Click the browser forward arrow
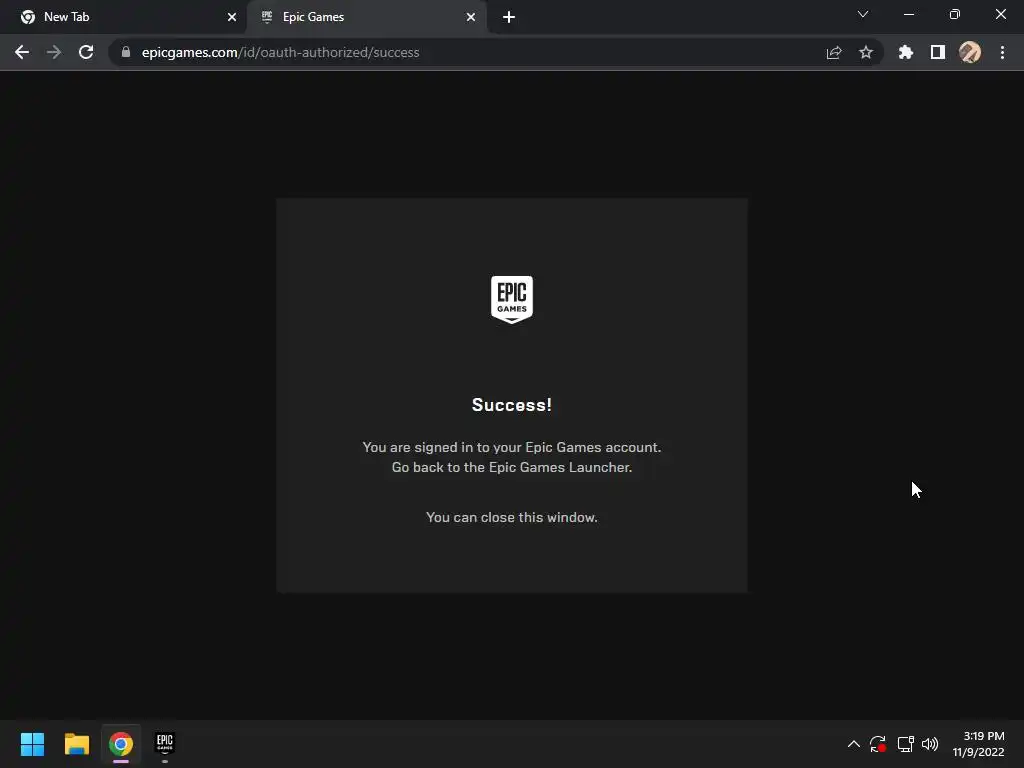Screen dimensions: 1024x768 54,52
